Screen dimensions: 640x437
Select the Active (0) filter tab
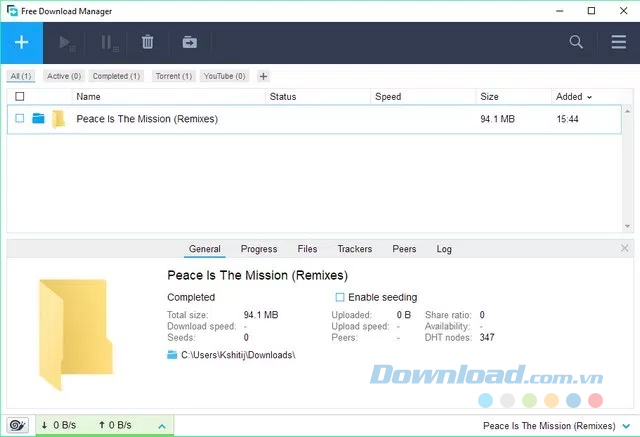click(64, 76)
